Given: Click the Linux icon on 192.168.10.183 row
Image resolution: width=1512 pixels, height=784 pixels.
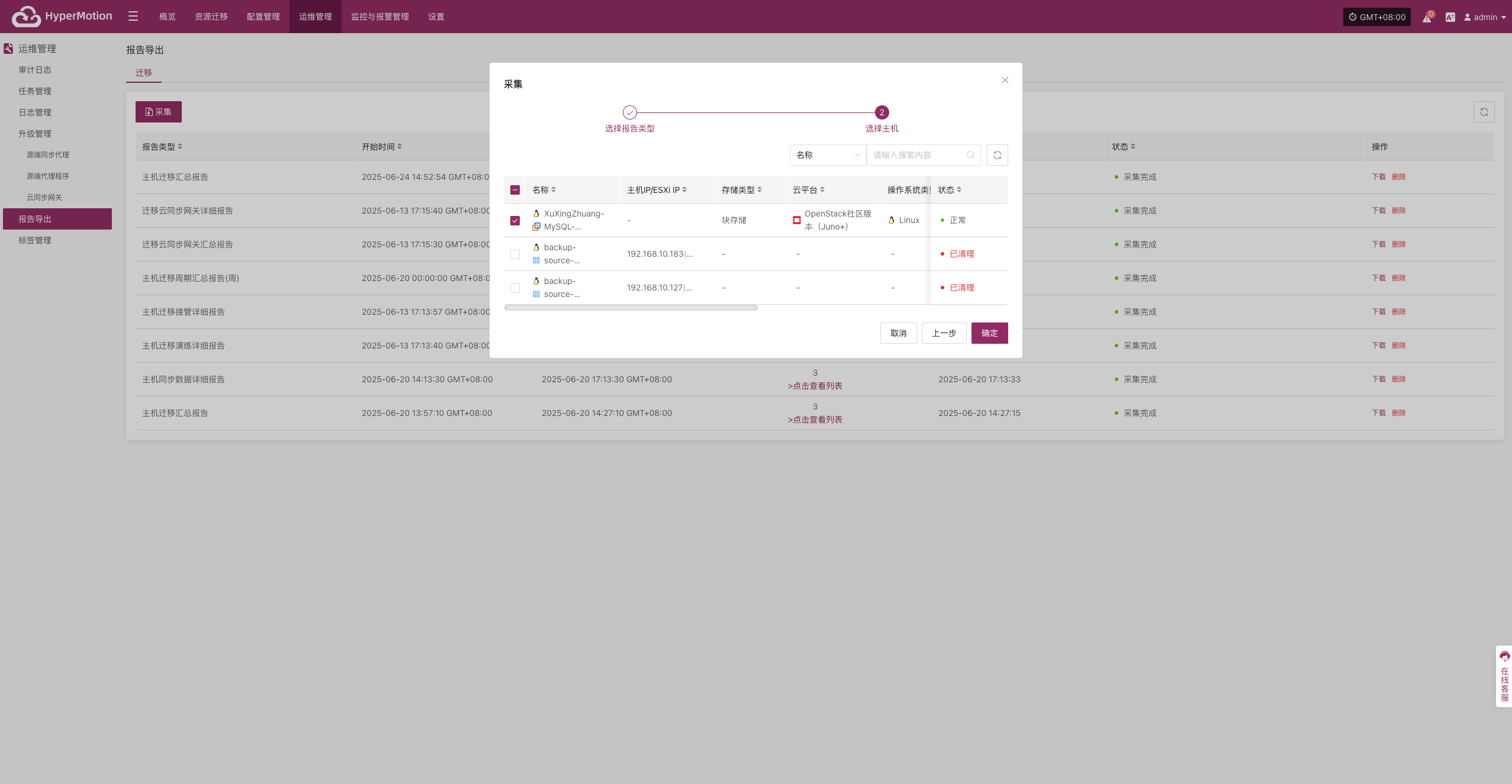Looking at the screenshot, I should (x=536, y=247).
